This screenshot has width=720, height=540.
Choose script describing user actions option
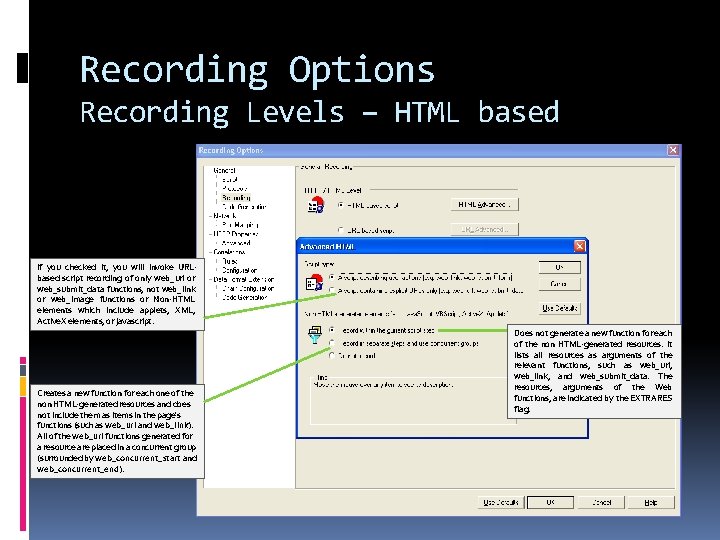tap(332, 277)
